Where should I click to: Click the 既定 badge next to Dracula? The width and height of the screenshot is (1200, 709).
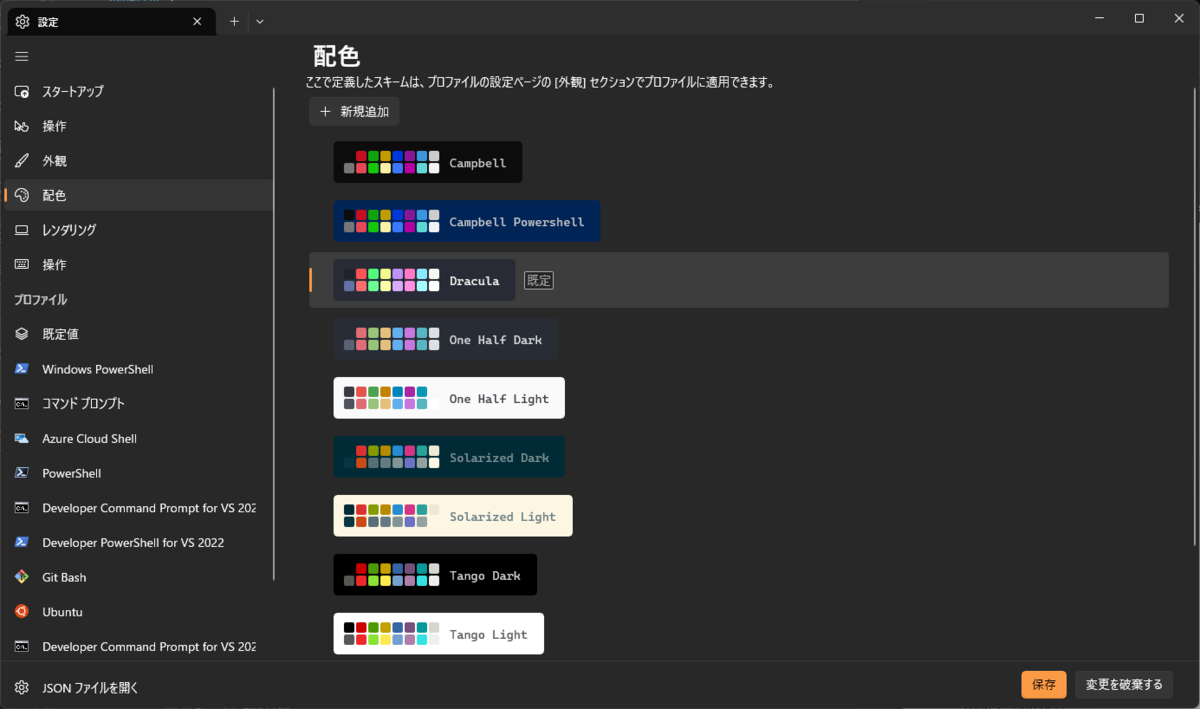[x=539, y=281]
